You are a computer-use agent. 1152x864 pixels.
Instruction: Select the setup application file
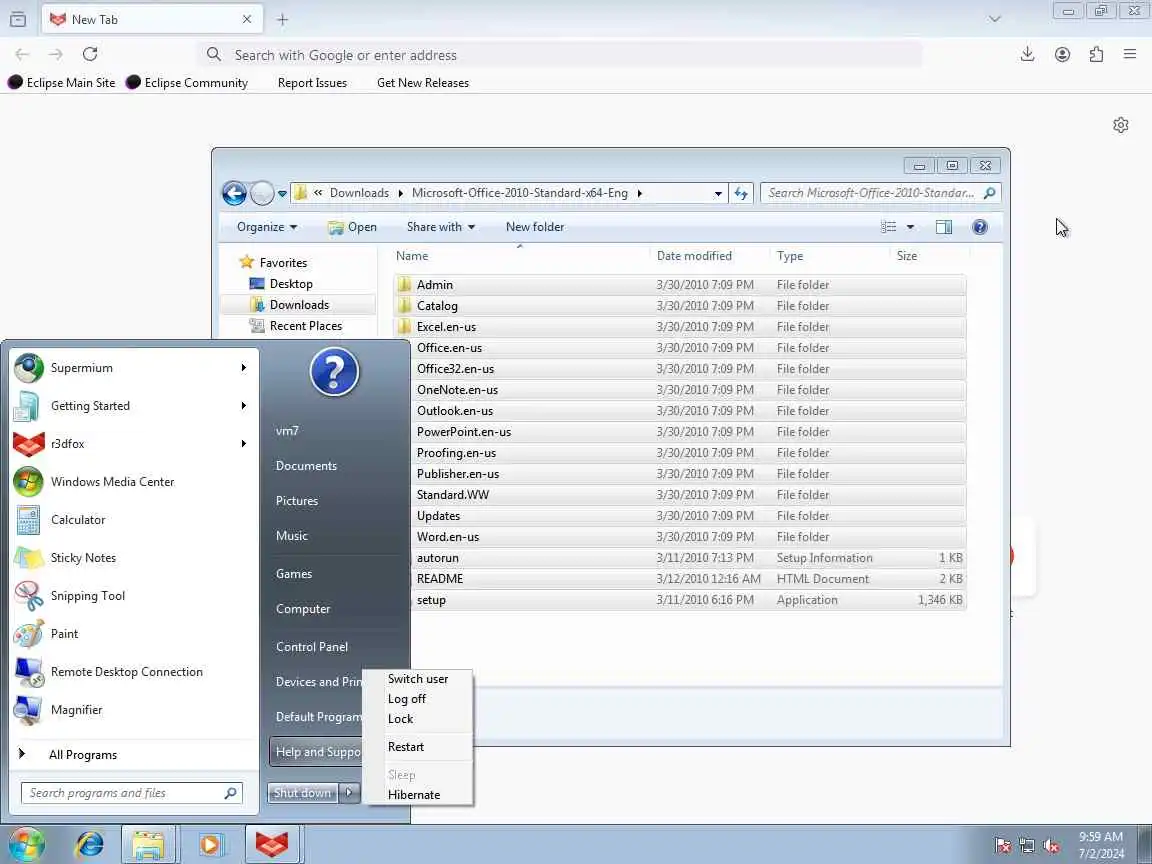[x=680, y=600]
